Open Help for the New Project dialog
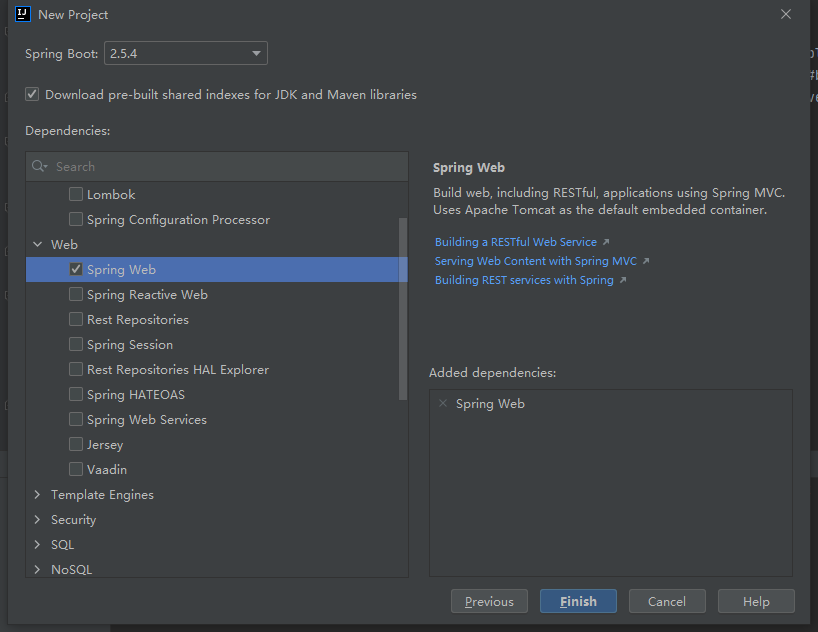This screenshot has width=818, height=632. [x=756, y=601]
